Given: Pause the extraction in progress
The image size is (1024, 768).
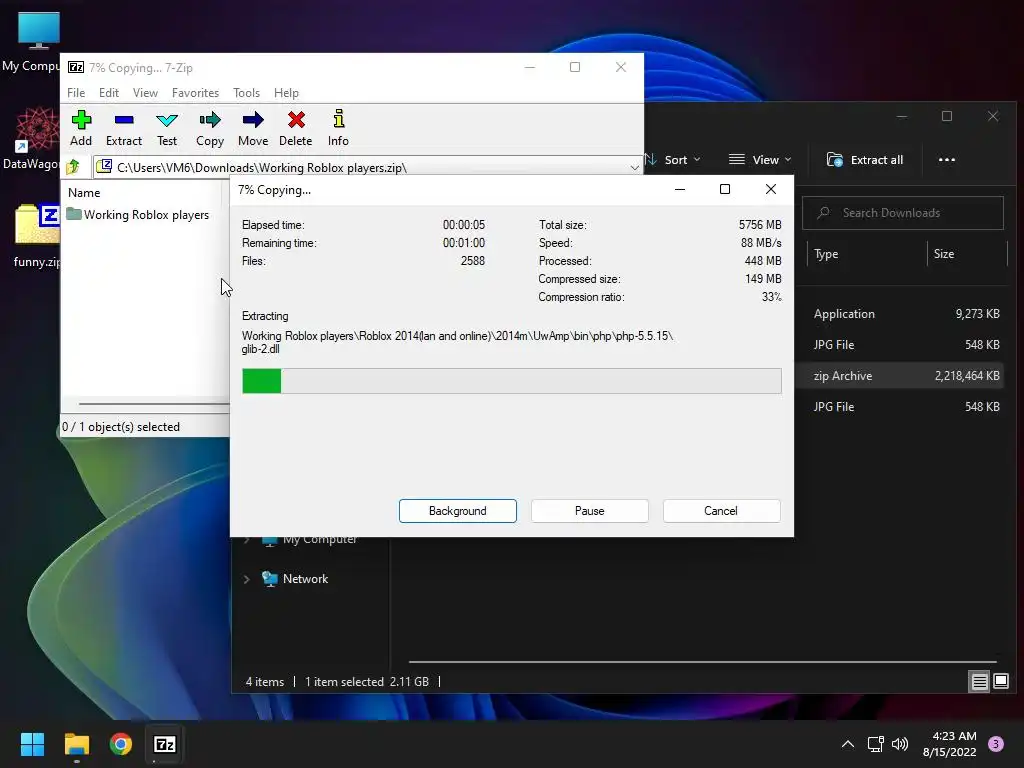Looking at the screenshot, I should click(x=590, y=511).
